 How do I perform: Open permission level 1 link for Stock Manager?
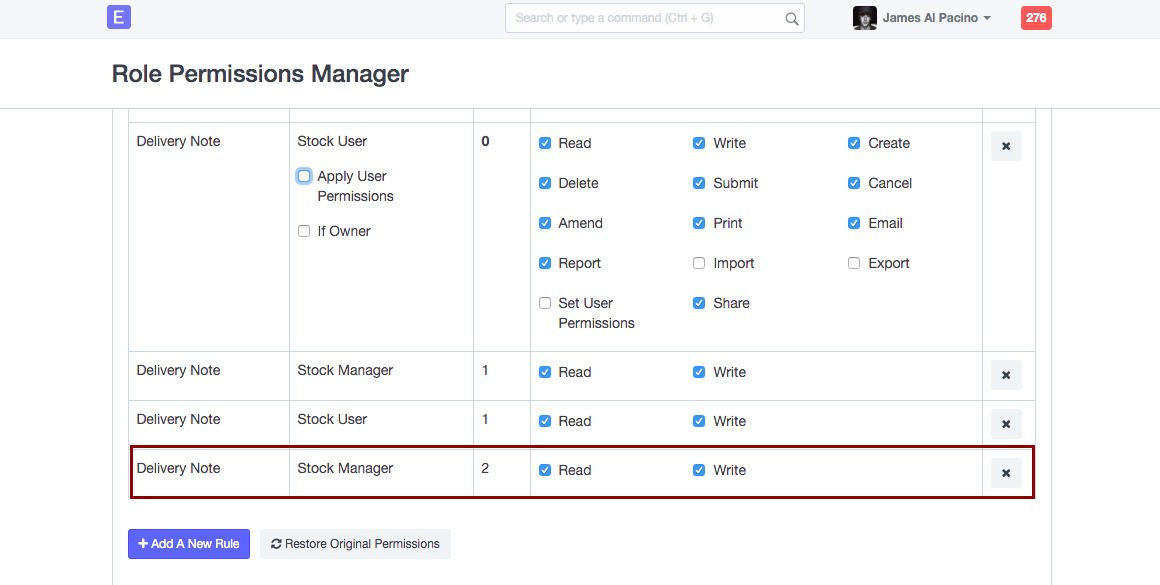(x=485, y=370)
